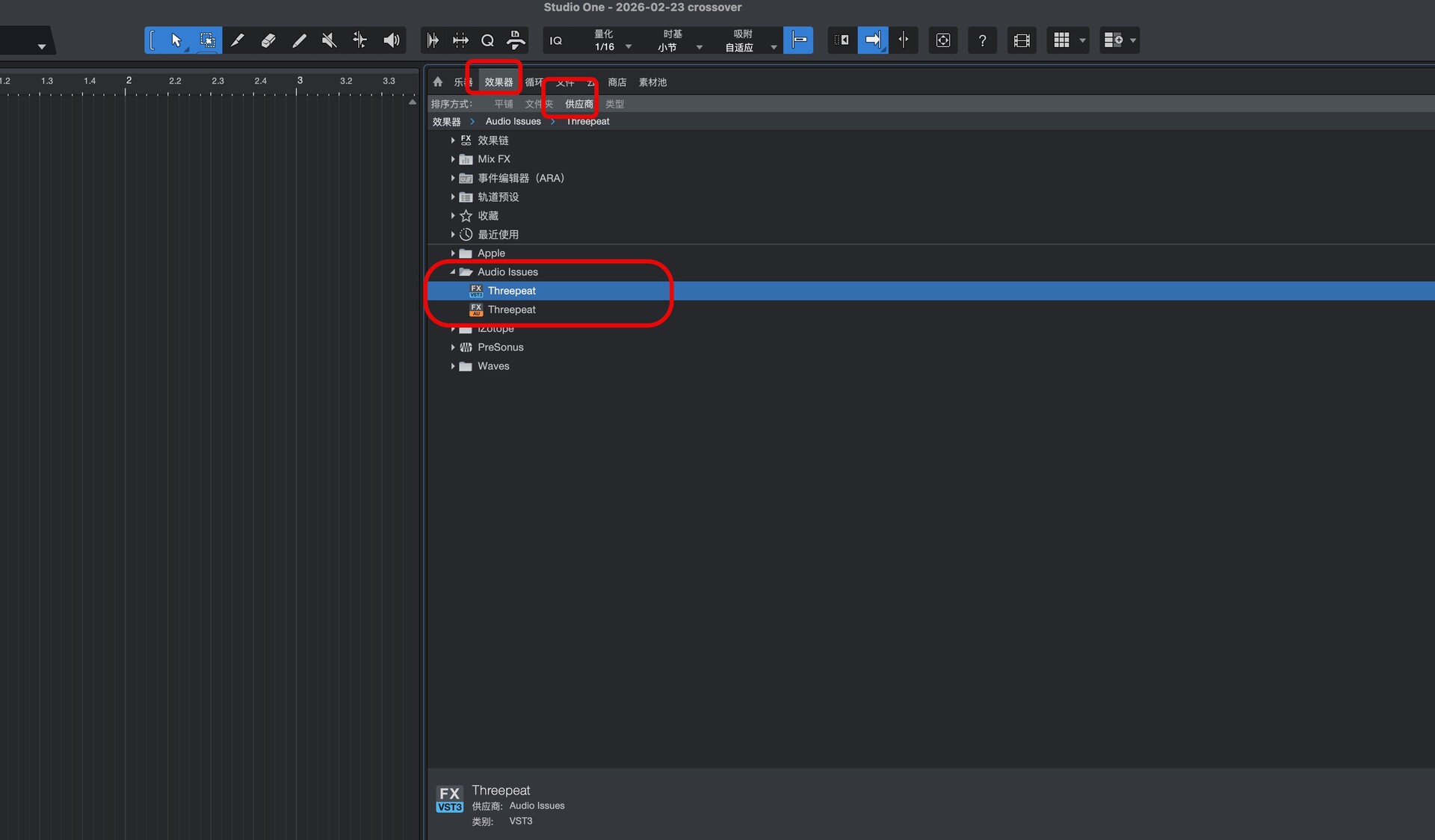This screenshot has height=840, width=1435.
Task: Open the help question mark button
Action: click(982, 40)
